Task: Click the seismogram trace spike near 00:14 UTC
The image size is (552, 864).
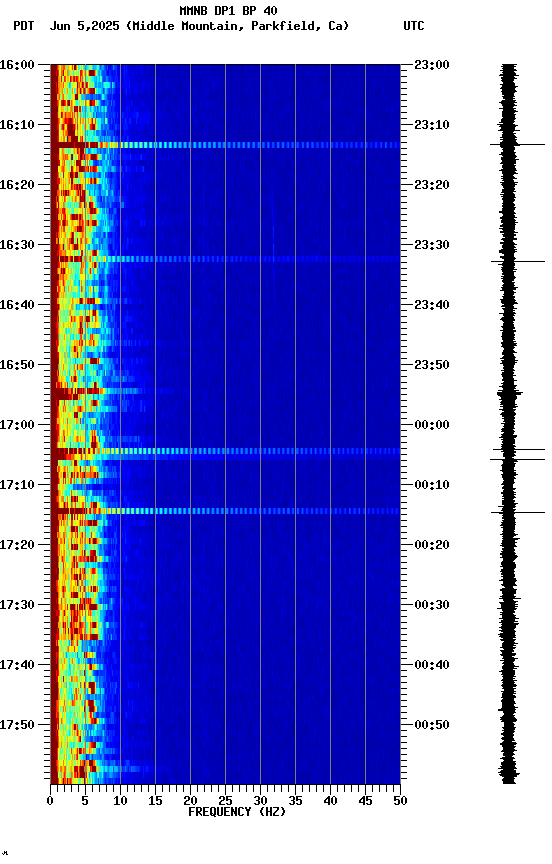Action: pos(517,513)
